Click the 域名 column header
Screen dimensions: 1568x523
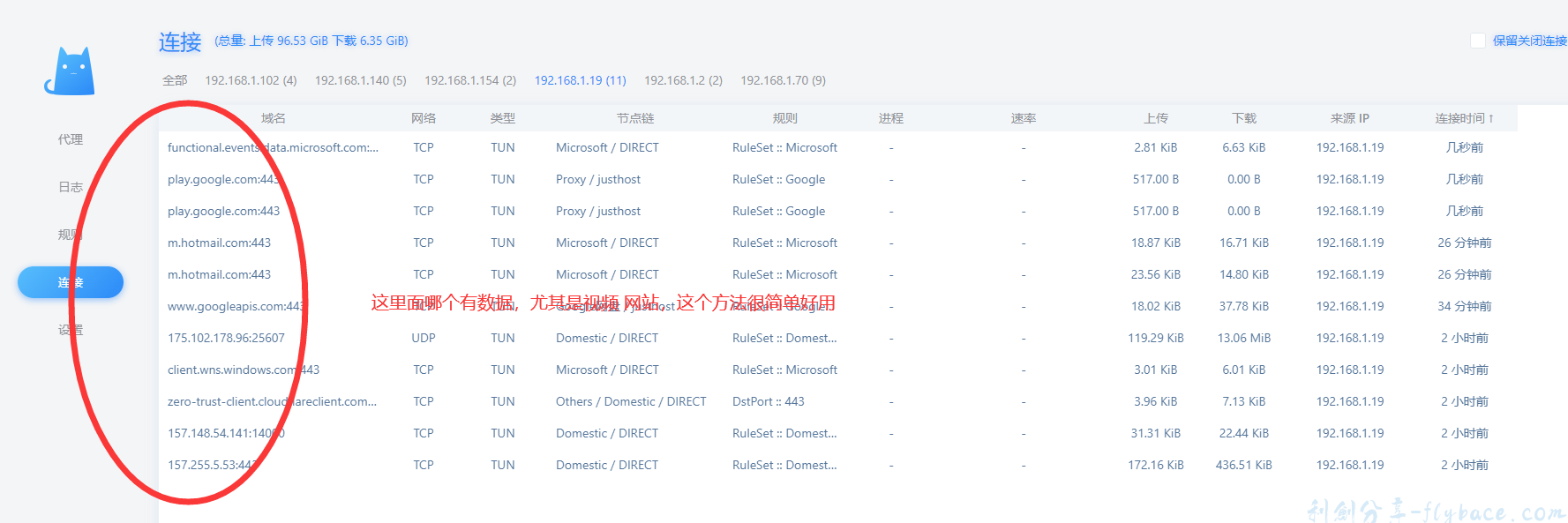pos(273,118)
